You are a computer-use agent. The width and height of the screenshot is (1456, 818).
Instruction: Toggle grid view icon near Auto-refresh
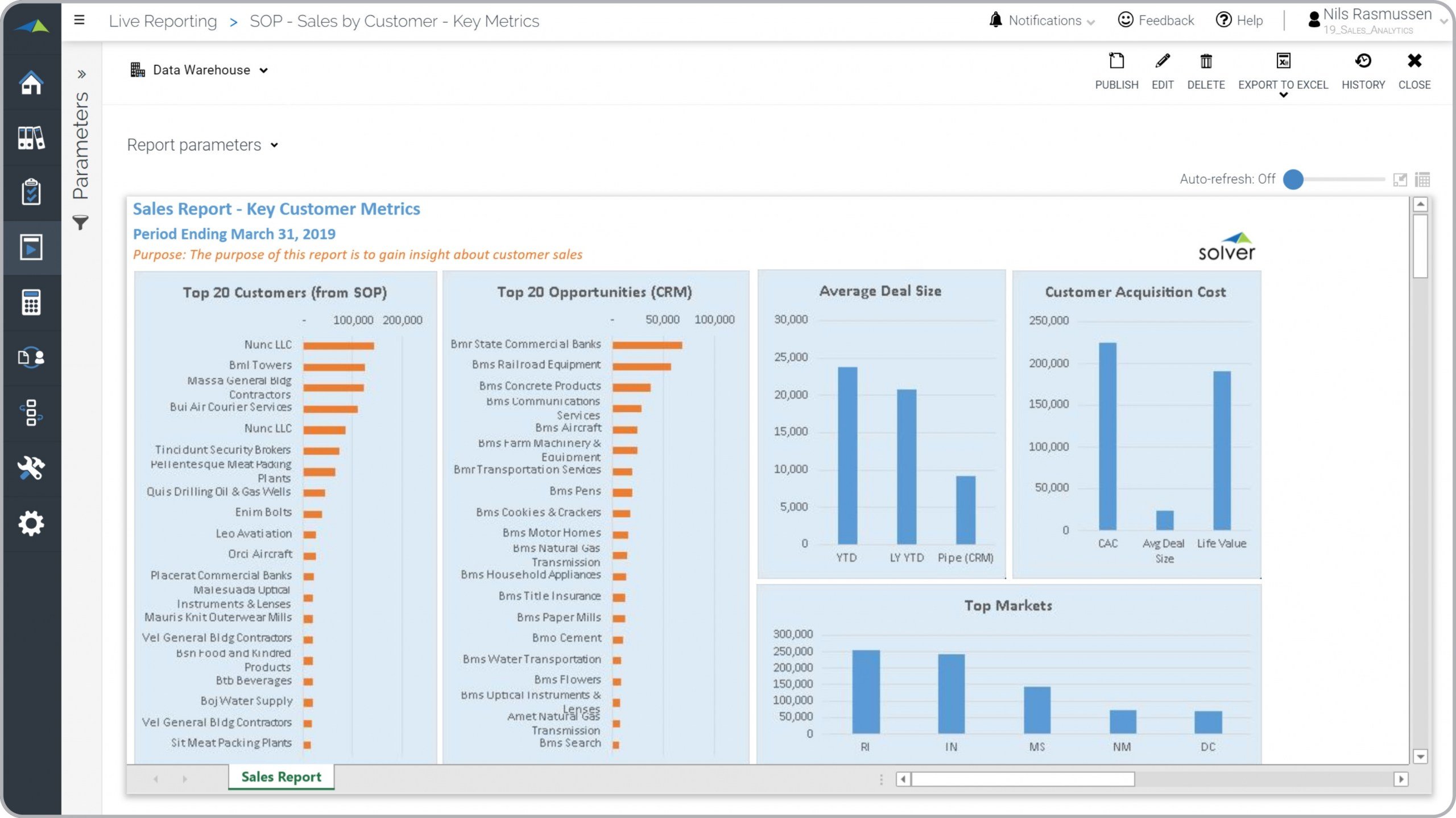(x=1422, y=180)
